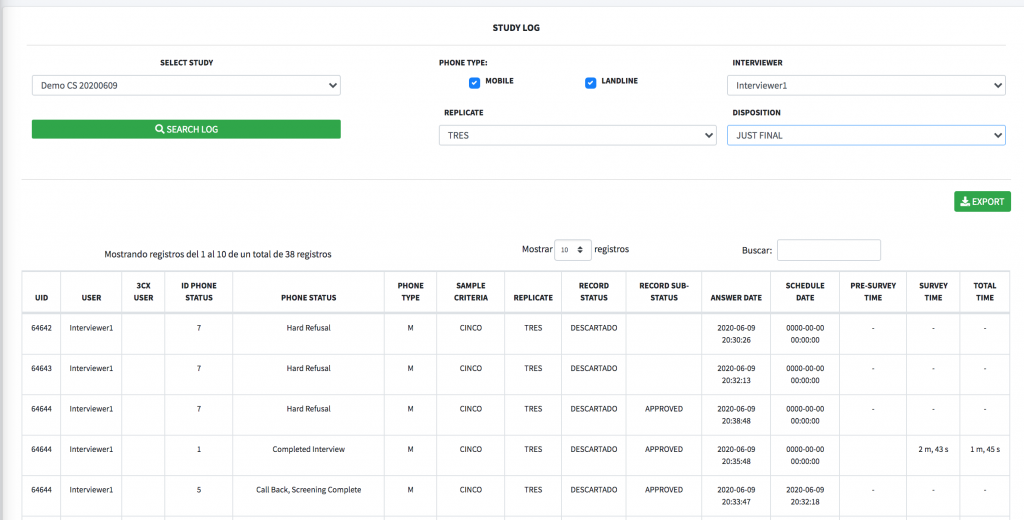Click the Export download button
Image resolution: width=1024 pixels, height=520 pixels.
982,202
